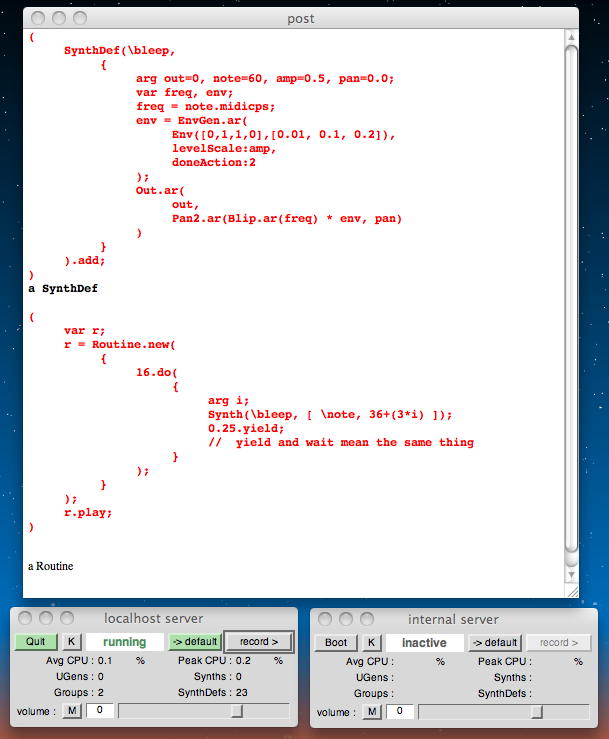
Task: Set internal server as default
Action: [x=495, y=642]
